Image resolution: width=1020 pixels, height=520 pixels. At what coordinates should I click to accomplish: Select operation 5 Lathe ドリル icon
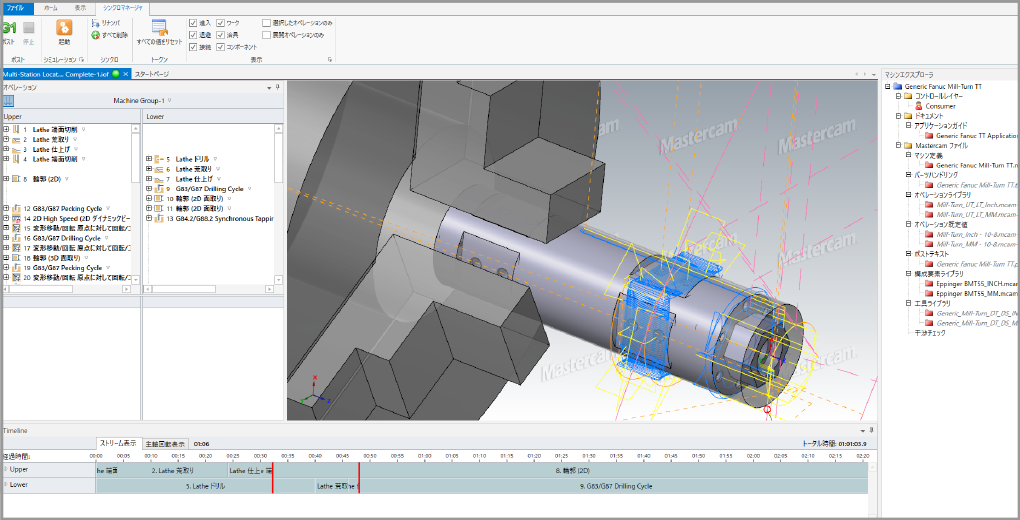(x=159, y=159)
